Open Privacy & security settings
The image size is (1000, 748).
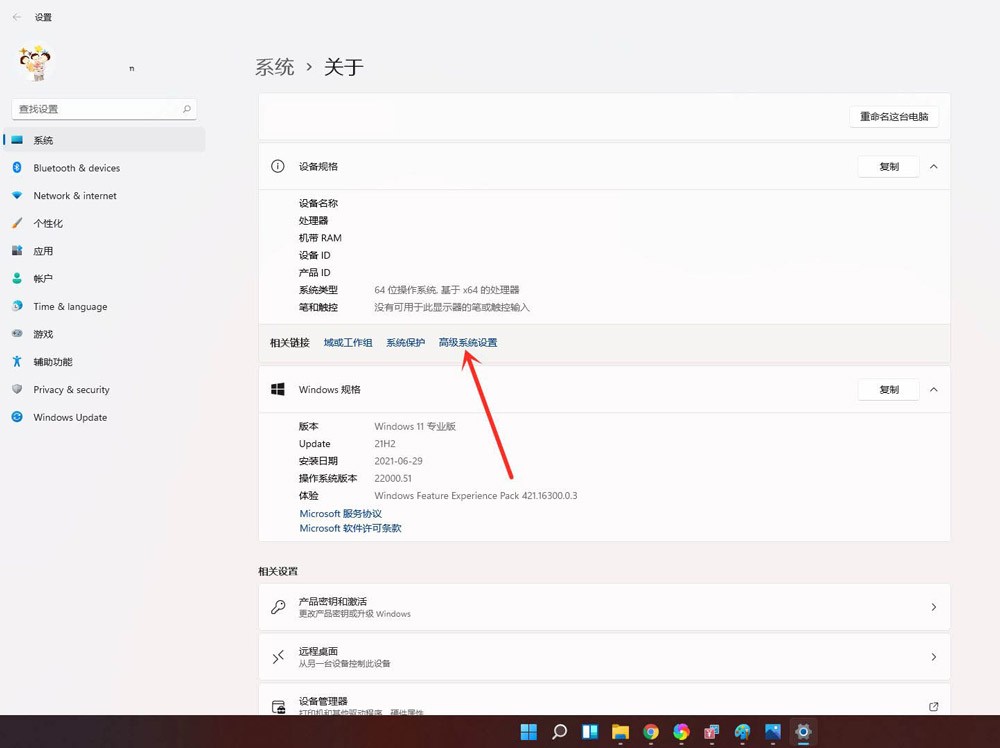point(70,390)
